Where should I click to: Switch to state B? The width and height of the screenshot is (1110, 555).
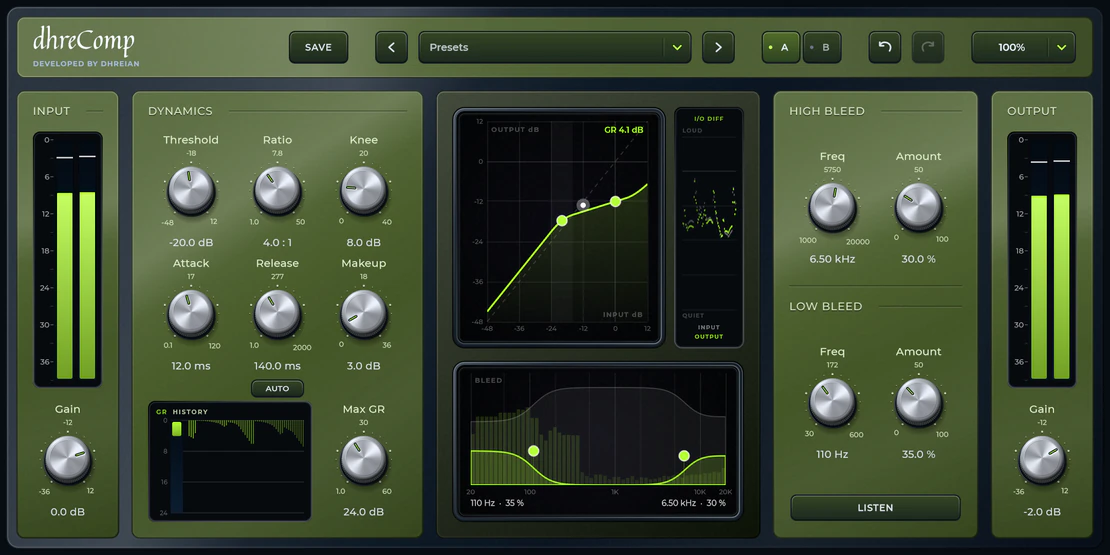(822, 47)
